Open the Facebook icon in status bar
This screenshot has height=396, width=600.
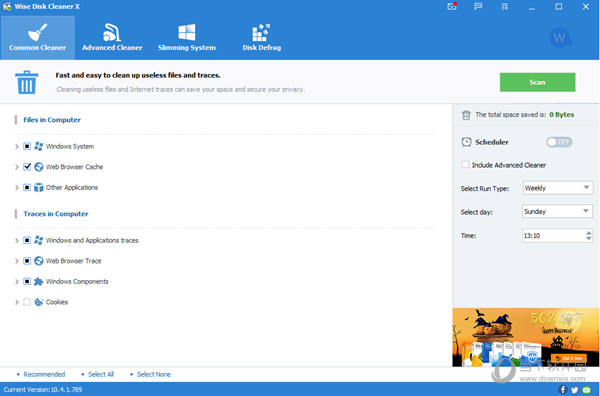point(562,389)
